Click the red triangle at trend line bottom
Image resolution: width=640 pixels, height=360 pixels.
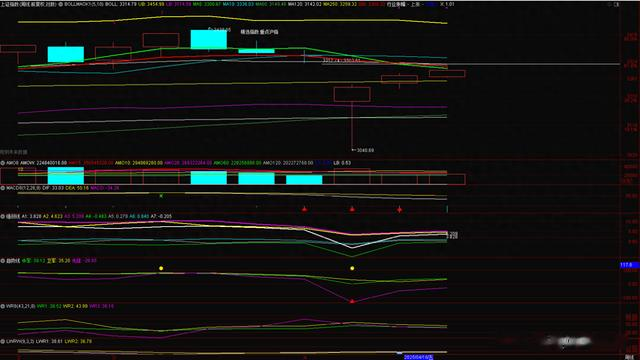click(352, 301)
